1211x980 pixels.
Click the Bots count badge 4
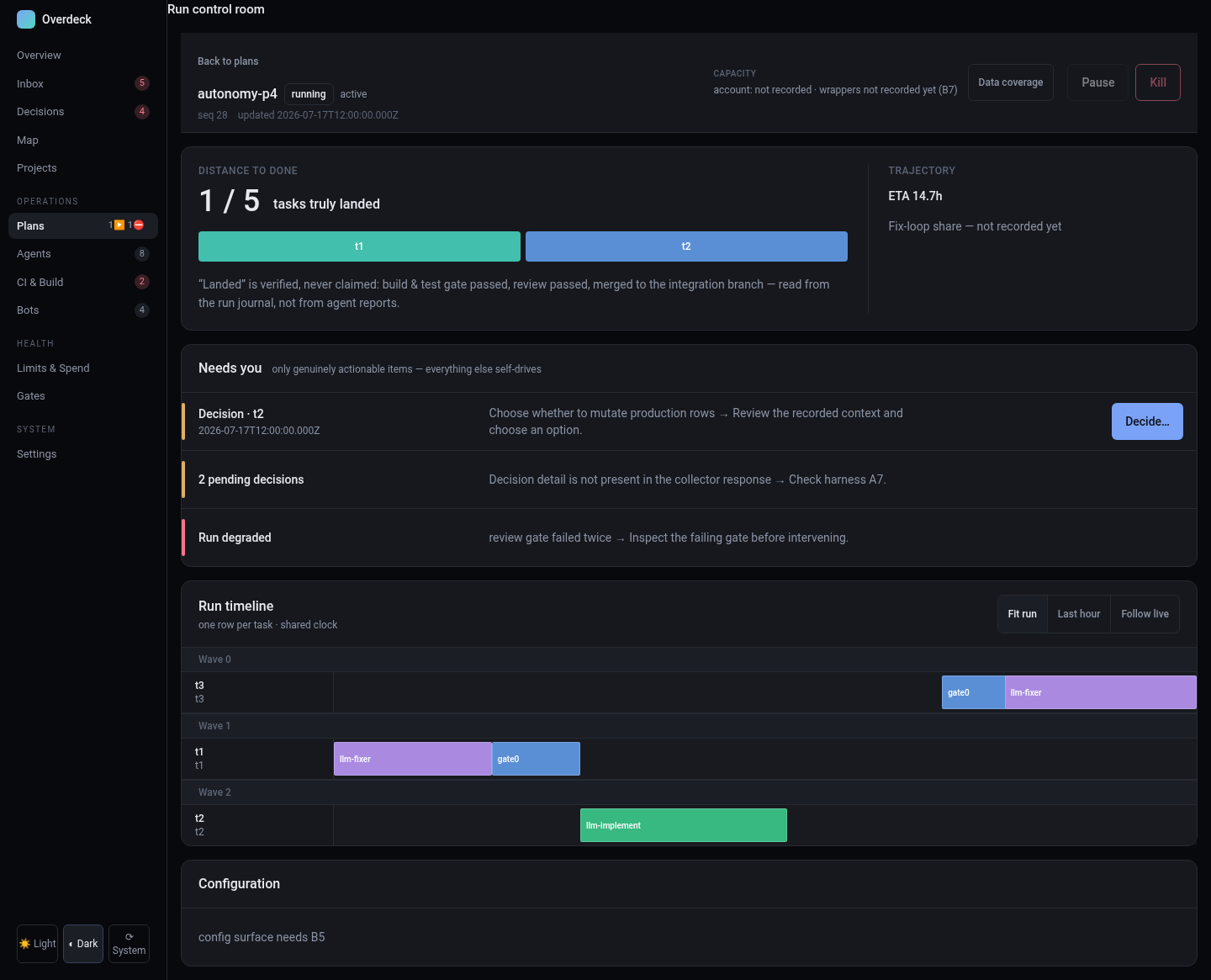pyautogui.click(x=142, y=310)
